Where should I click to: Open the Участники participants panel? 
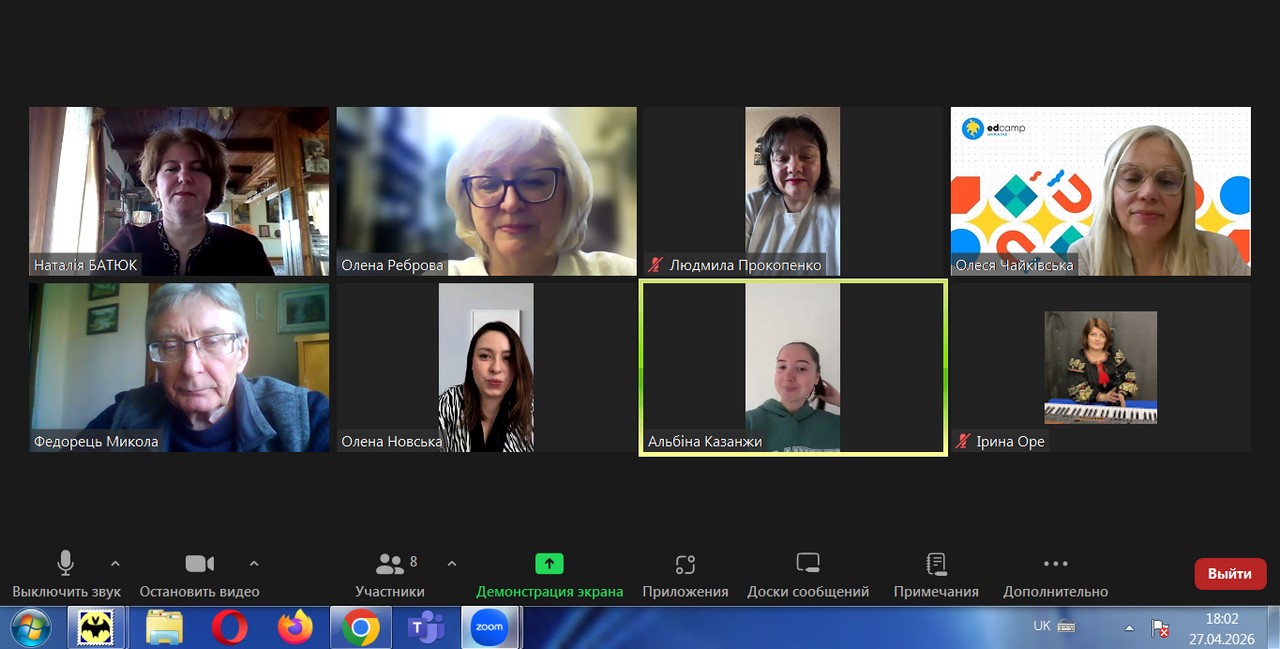point(390,565)
